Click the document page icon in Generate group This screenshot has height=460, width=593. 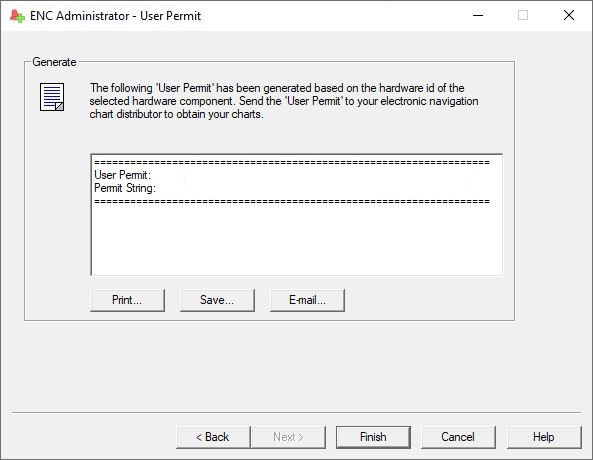pos(52,97)
